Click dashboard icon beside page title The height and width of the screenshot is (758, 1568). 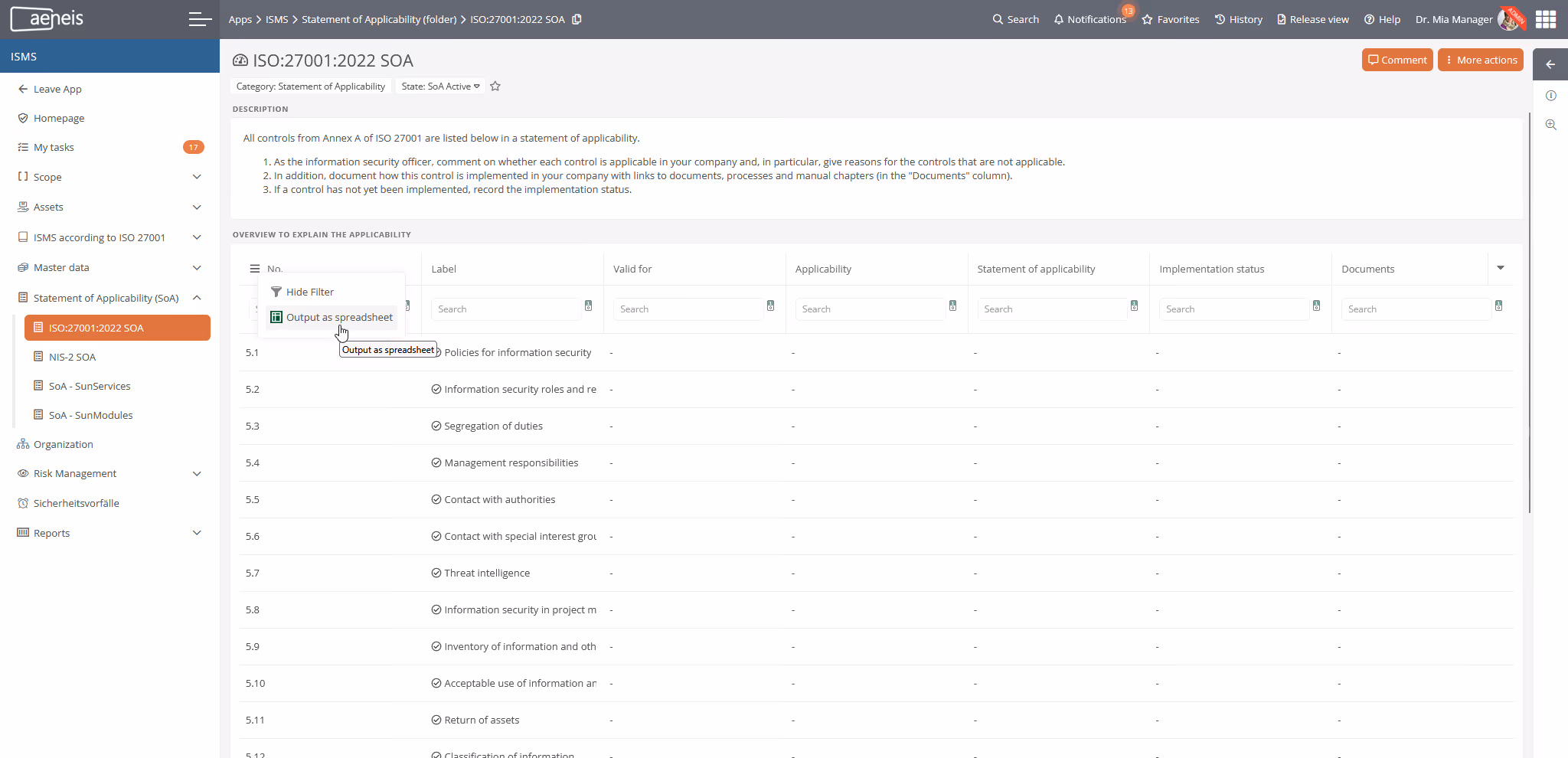240,60
